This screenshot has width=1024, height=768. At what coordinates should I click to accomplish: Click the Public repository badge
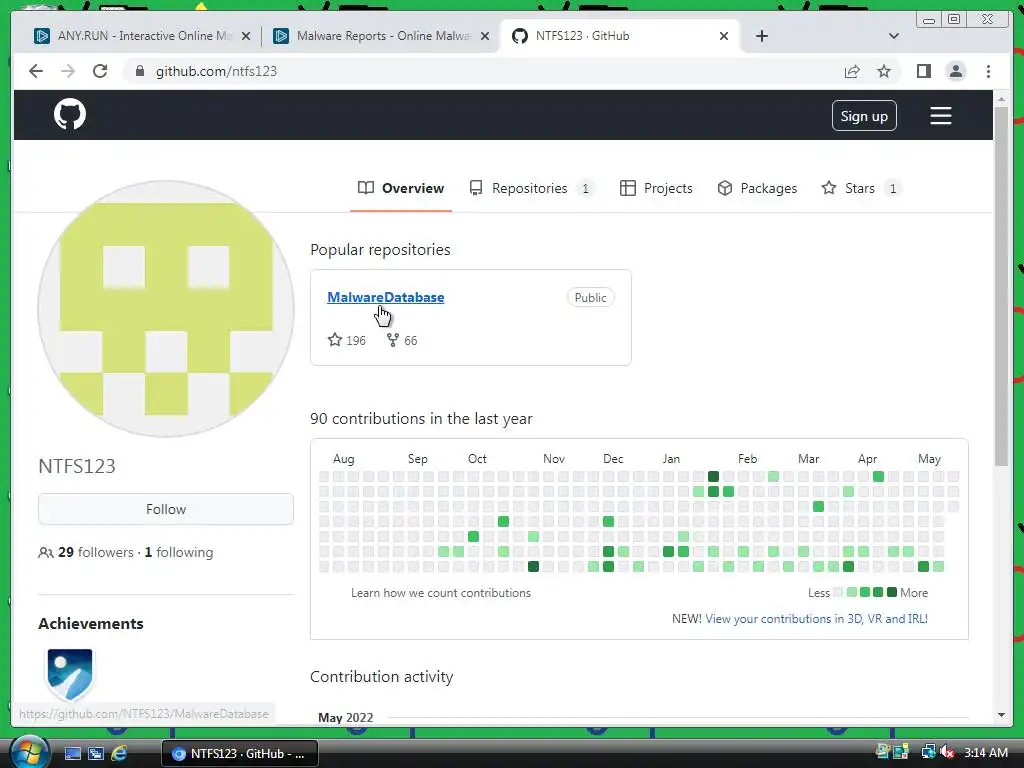coord(590,297)
